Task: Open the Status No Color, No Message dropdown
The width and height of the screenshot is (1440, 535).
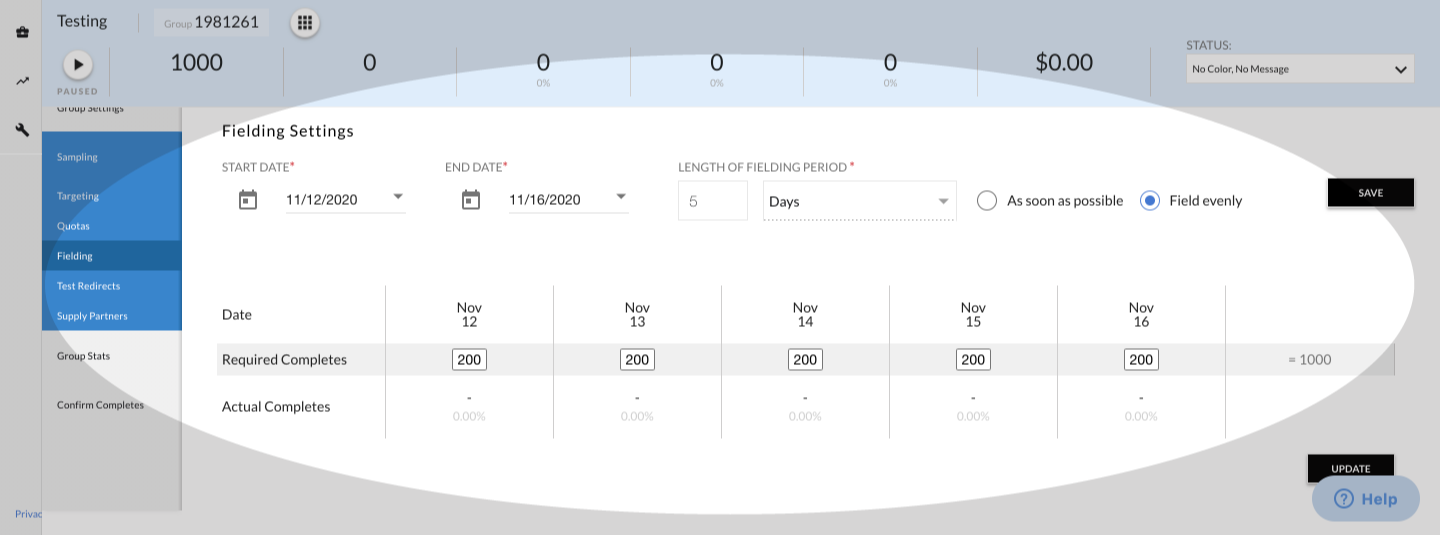Action: point(1300,69)
